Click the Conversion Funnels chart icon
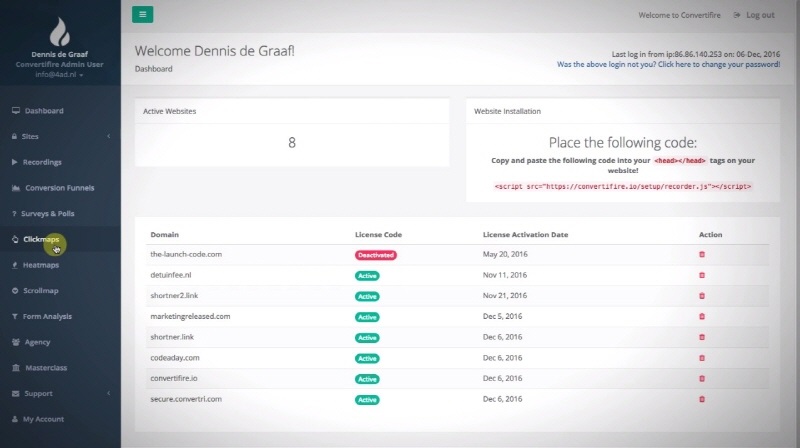Image resolution: width=800 pixels, height=448 pixels. pyautogui.click(x=16, y=188)
